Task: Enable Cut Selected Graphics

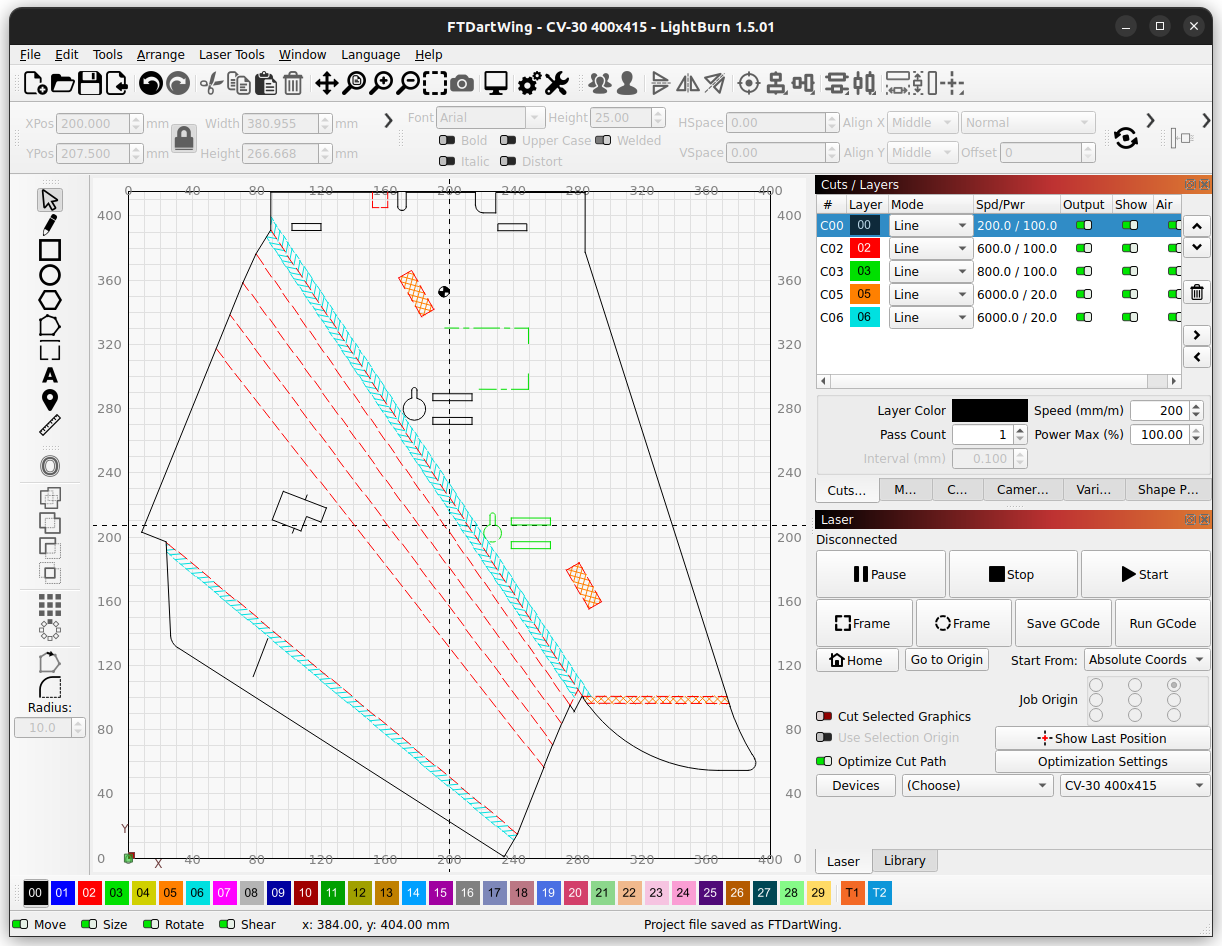Action: click(x=823, y=716)
